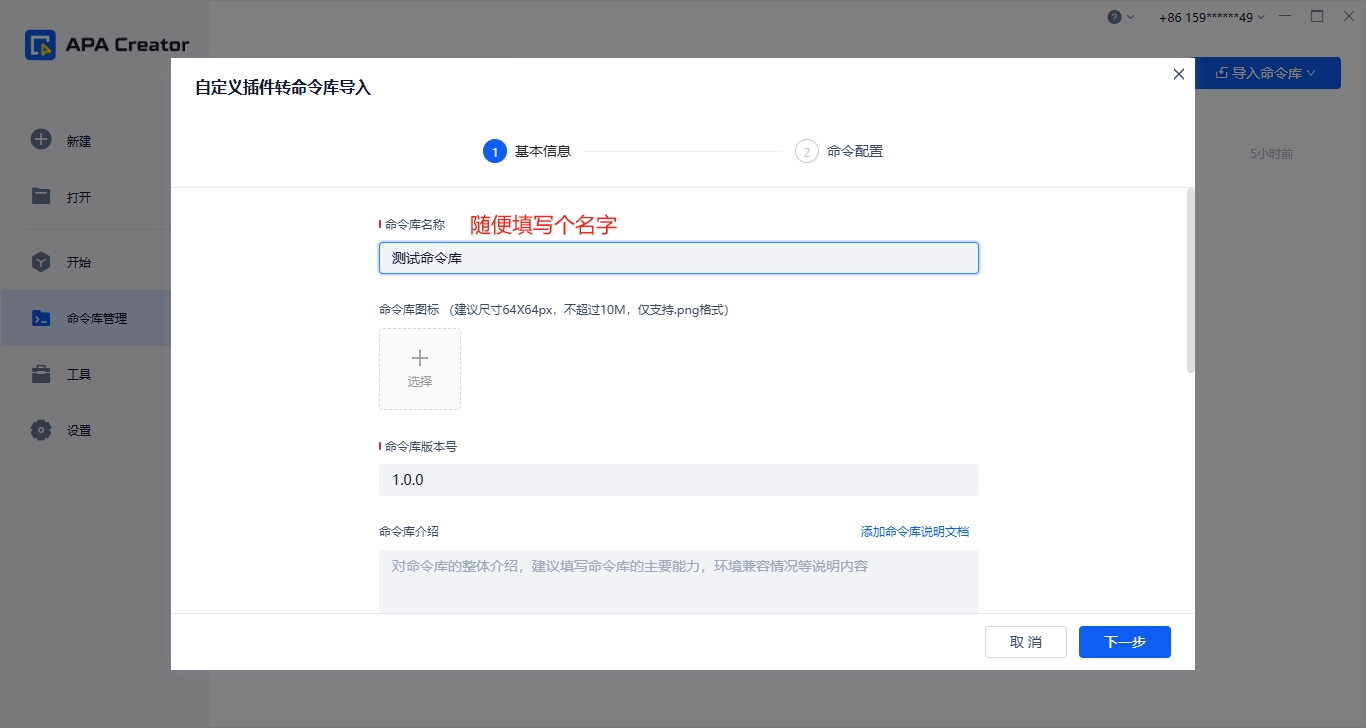The image size is (1366, 728).
Task: Click the 命令库版本号 field showing 1.0.0
Action: click(679, 480)
